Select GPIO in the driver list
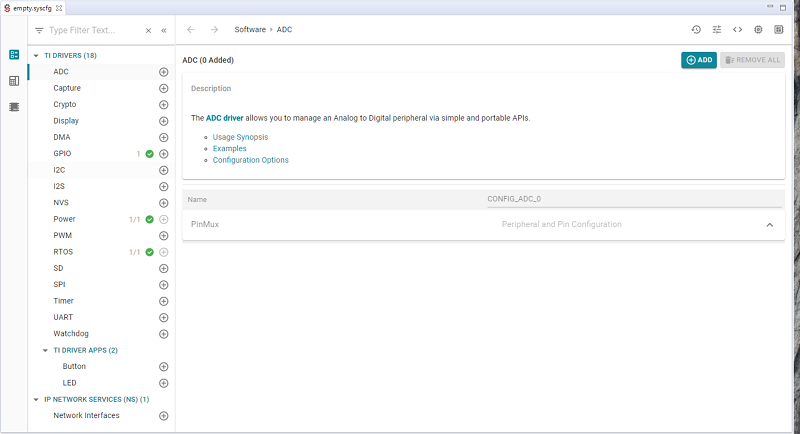 [62, 154]
